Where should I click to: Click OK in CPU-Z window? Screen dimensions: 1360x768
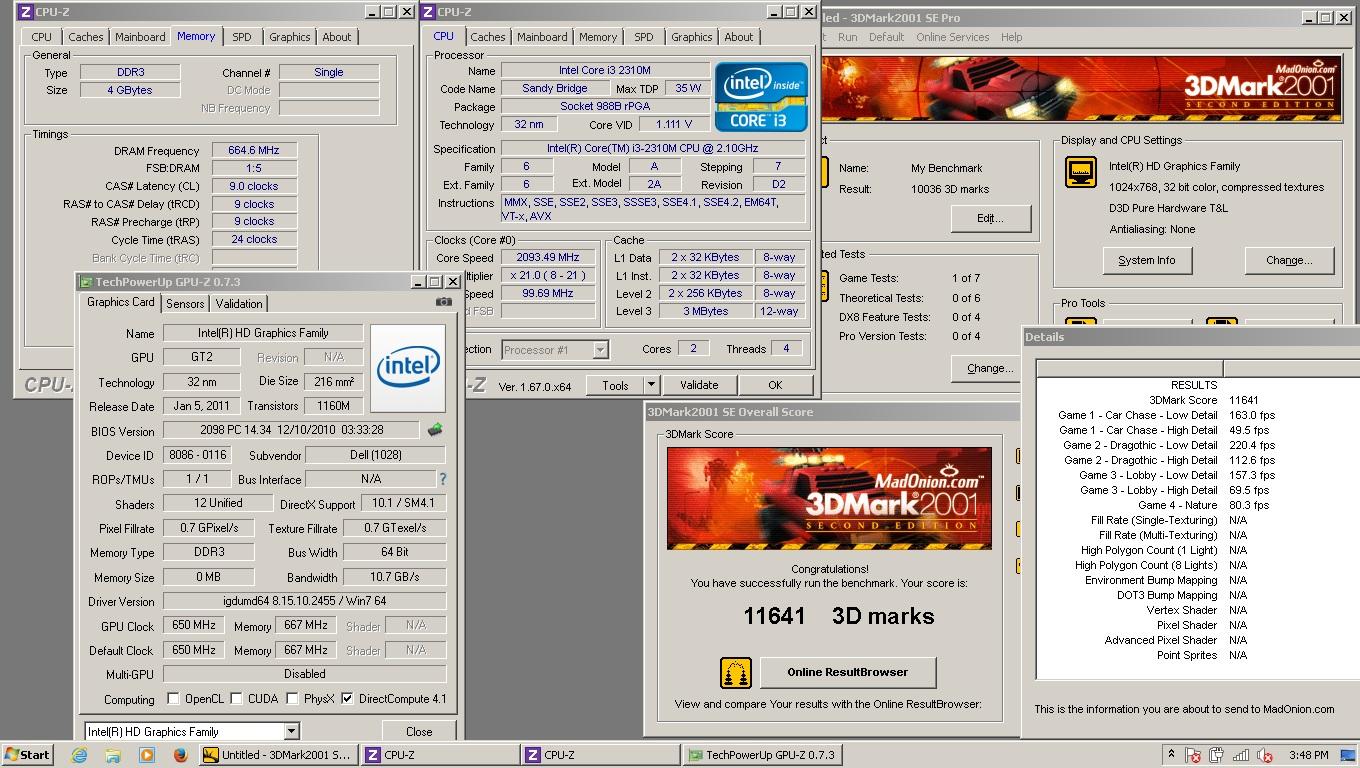pyautogui.click(x=775, y=385)
